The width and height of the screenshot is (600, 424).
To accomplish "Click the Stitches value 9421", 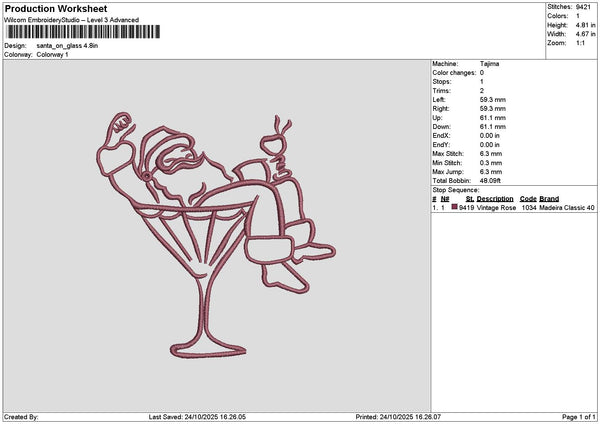I will 584,7.
